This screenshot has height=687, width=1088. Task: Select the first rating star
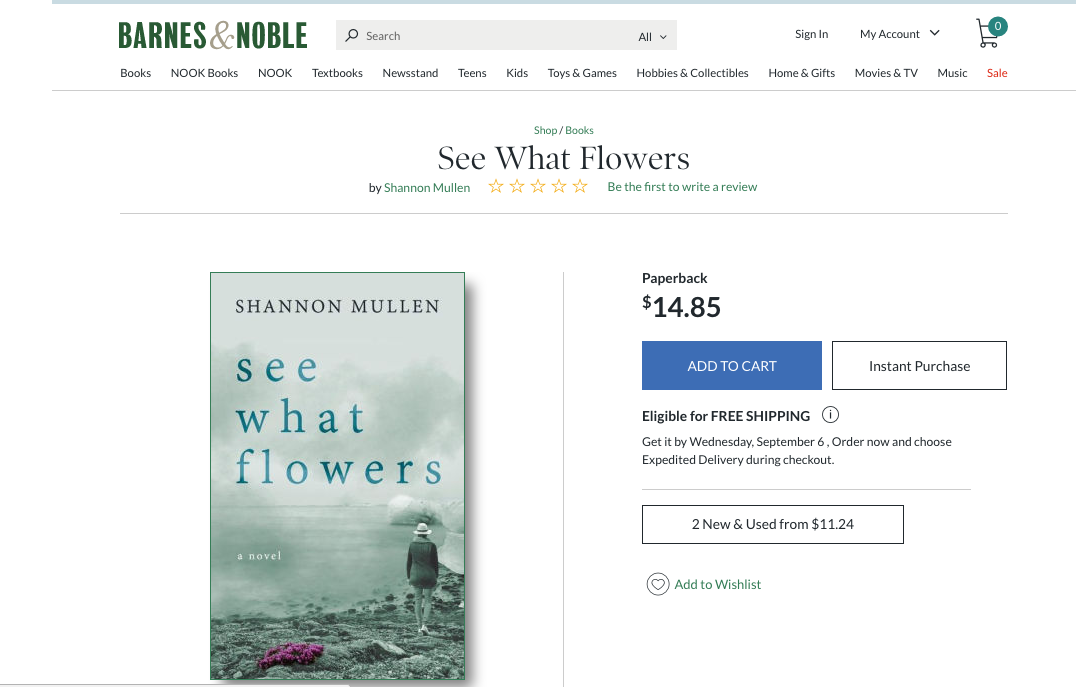pyautogui.click(x=496, y=187)
